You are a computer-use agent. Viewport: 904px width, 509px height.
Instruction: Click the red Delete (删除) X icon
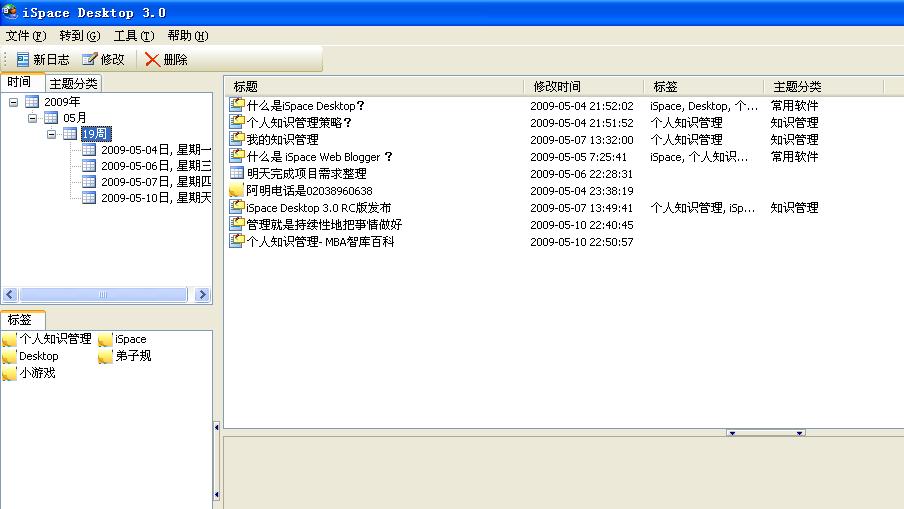point(152,59)
